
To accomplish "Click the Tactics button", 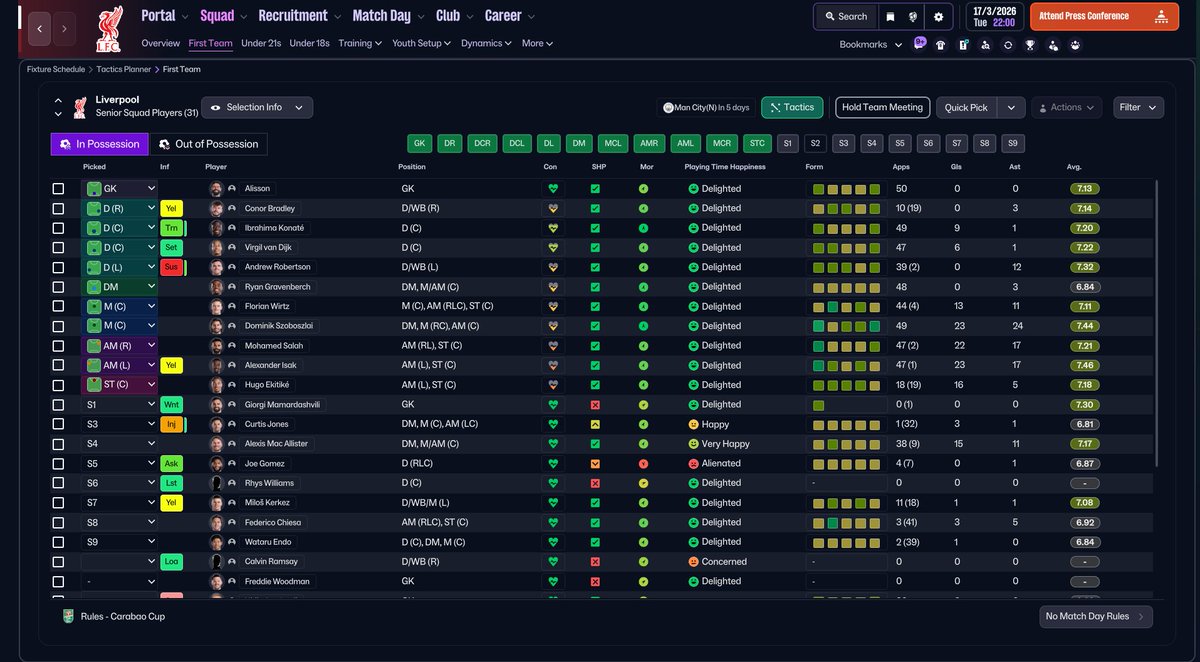I will [791, 107].
